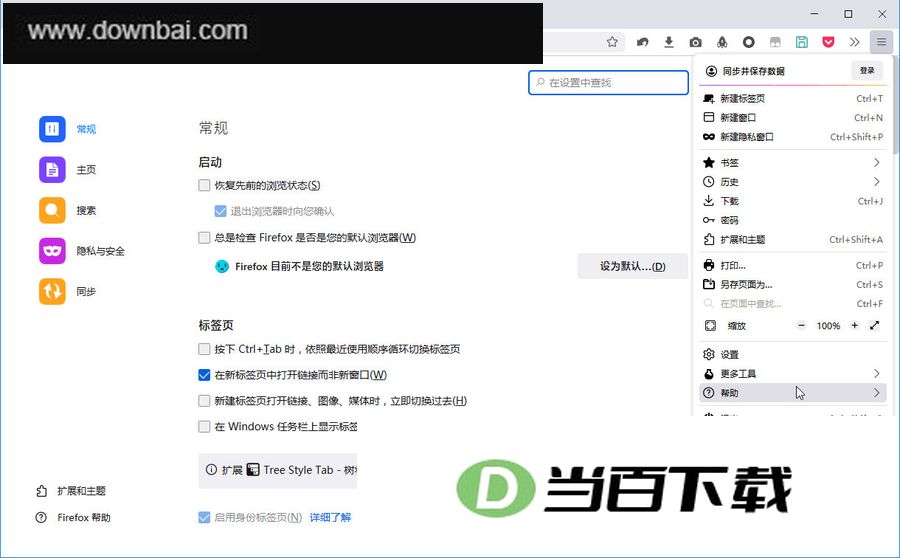The height and width of the screenshot is (558, 900).
Task: Toggle 启用身份标签页 checkbox
Action: coord(204,517)
